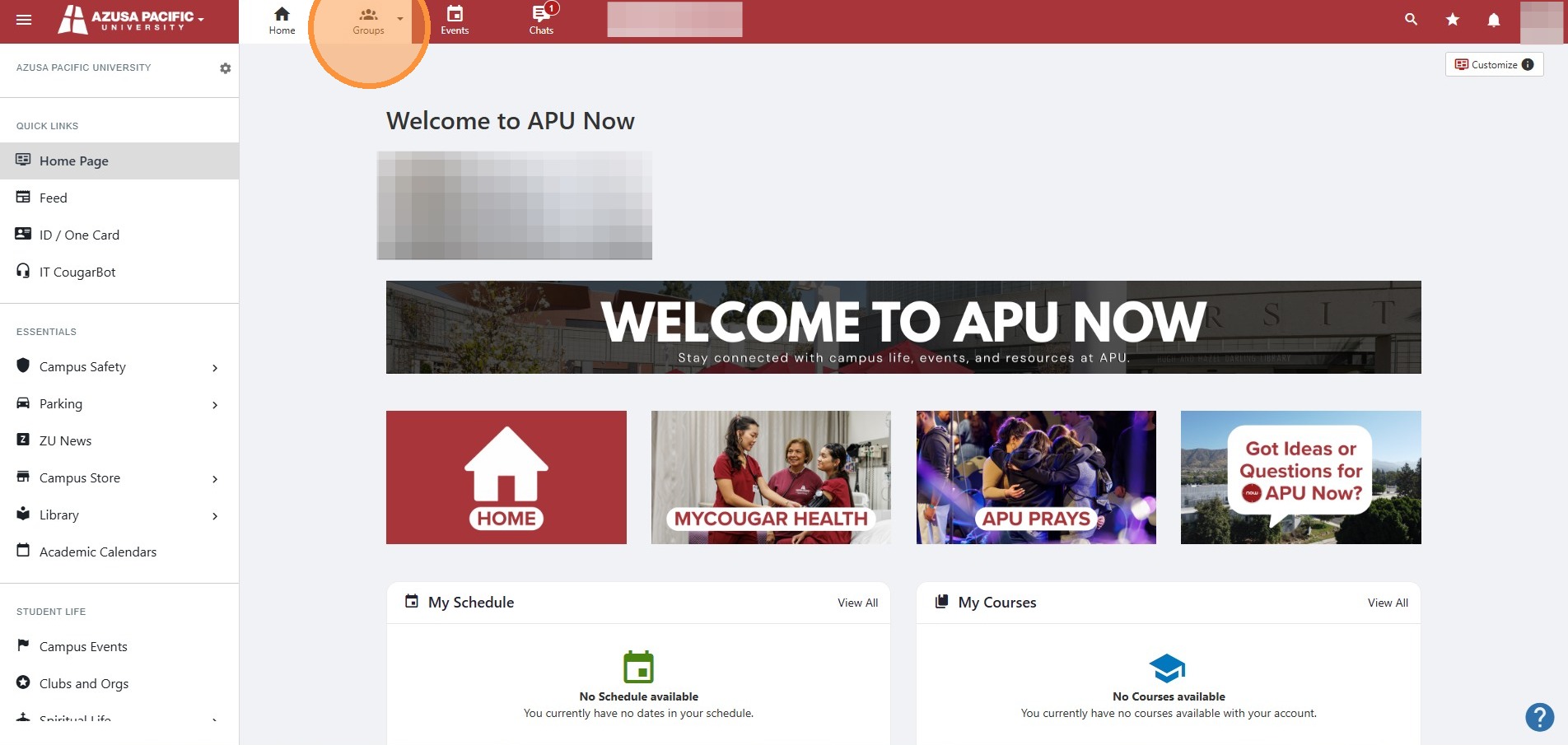Open notifications bell icon
This screenshot has height=745, width=1568.
point(1493,20)
